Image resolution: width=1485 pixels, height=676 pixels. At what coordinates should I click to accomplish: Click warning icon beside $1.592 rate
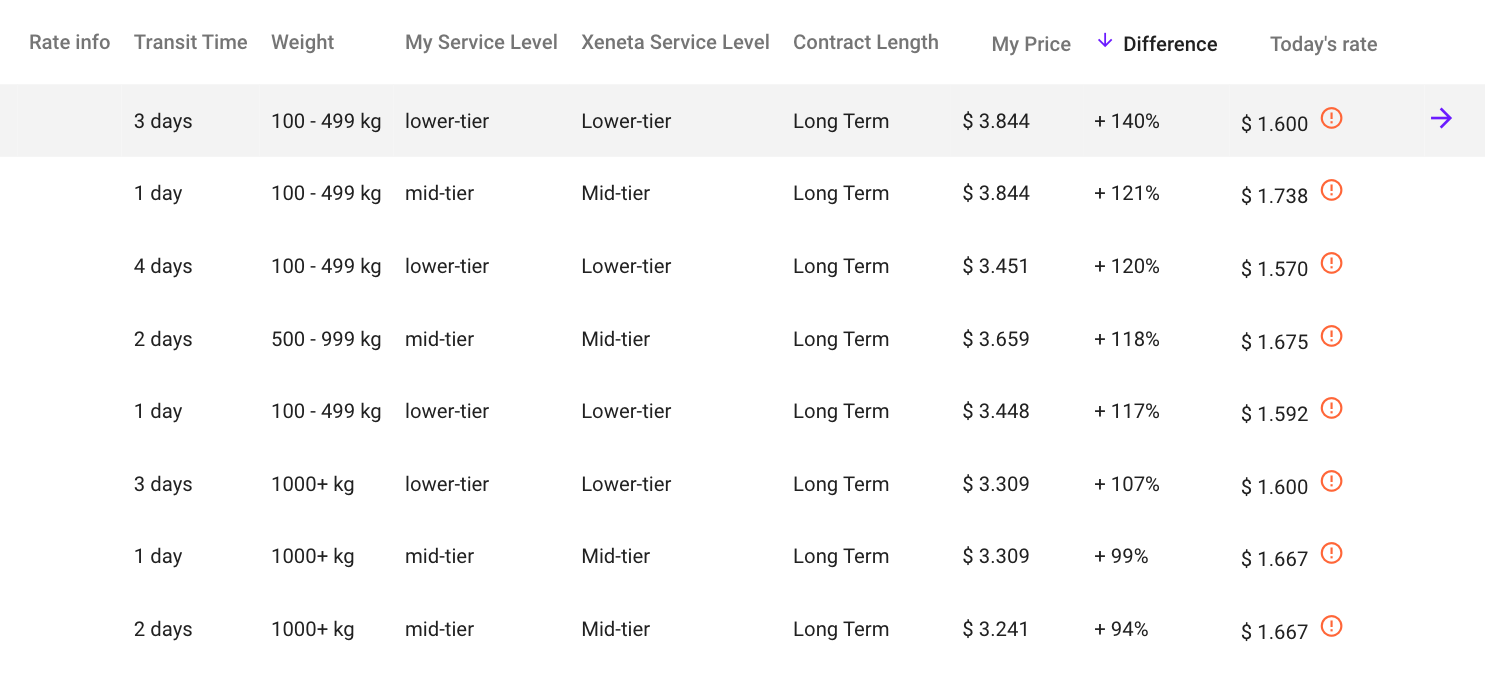tap(1331, 408)
